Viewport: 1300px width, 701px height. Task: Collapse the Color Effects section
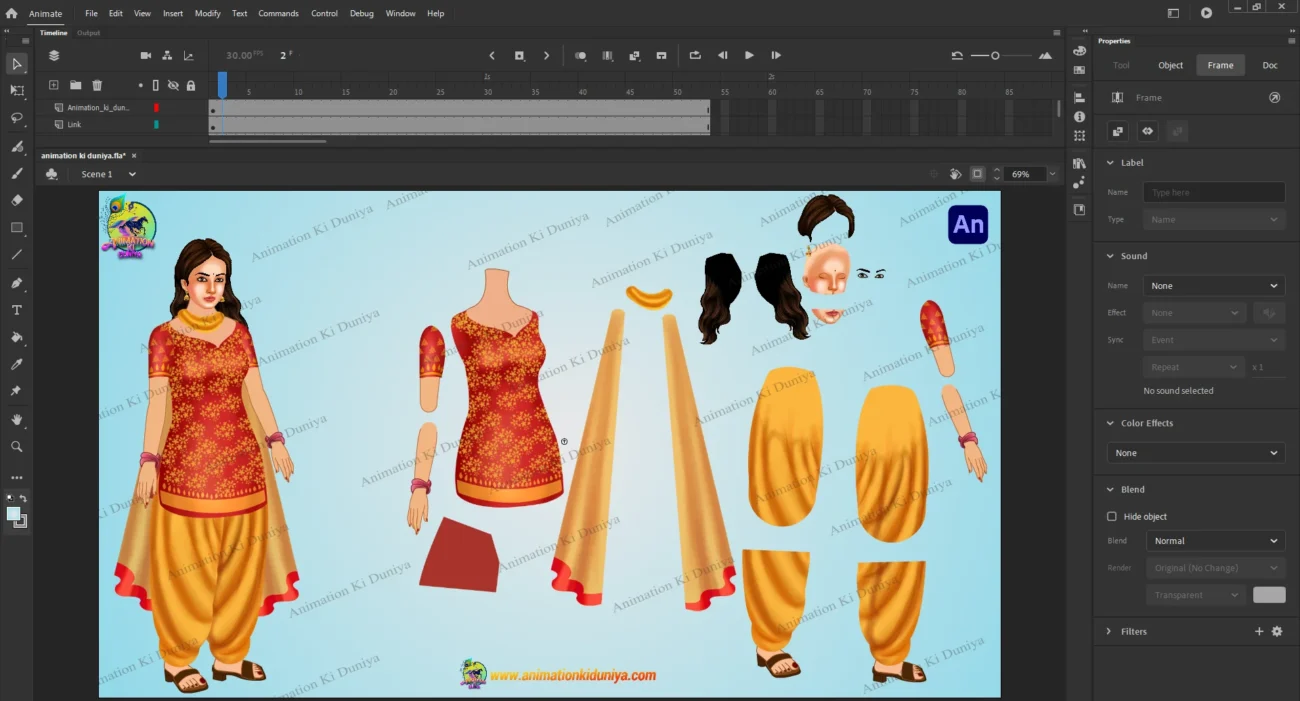(1109, 424)
